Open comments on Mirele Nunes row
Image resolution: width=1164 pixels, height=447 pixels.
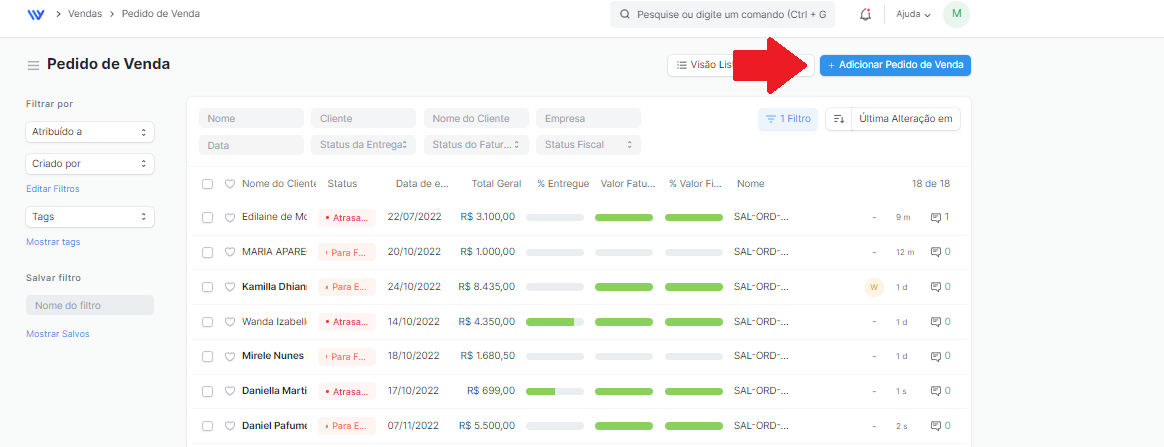point(940,356)
